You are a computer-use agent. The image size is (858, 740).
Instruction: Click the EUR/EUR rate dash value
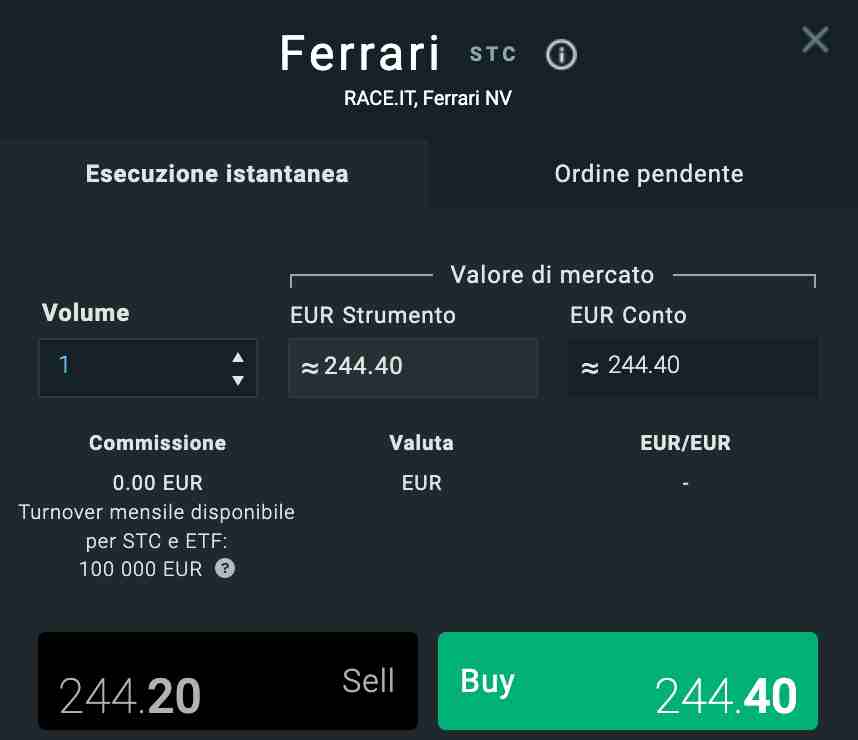pyautogui.click(x=685, y=483)
